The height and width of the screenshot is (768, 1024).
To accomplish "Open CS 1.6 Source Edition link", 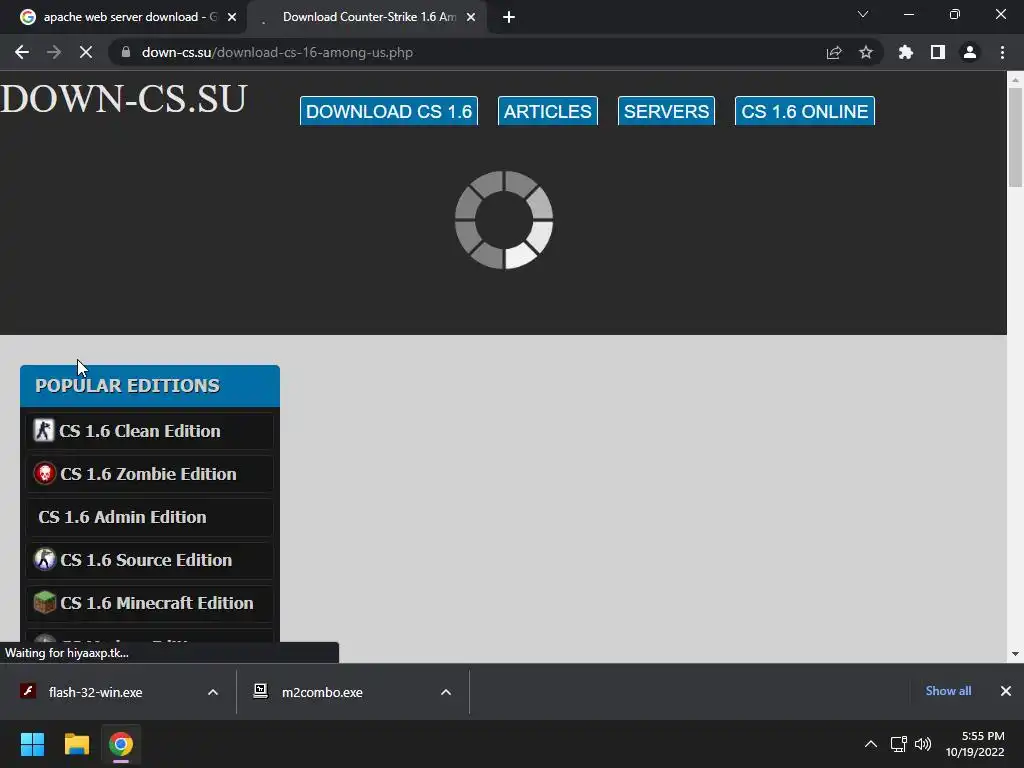I will pyautogui.click(x=150, y=560).
